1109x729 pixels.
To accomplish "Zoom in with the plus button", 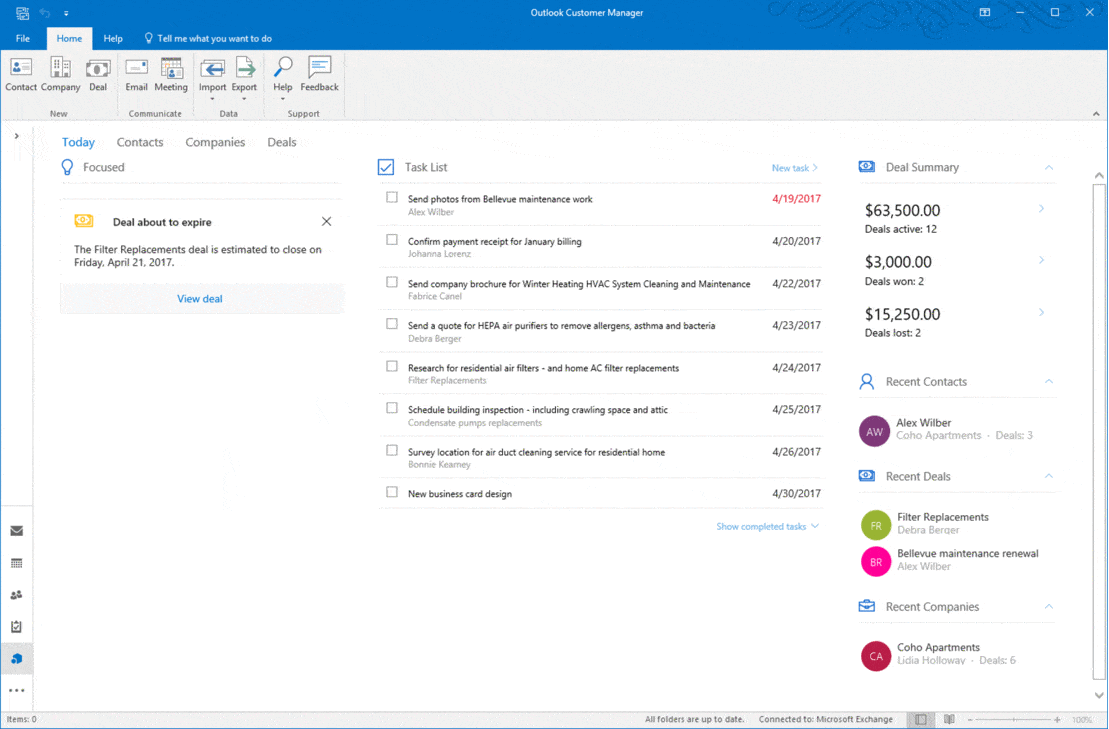I will click(1057, 720).
